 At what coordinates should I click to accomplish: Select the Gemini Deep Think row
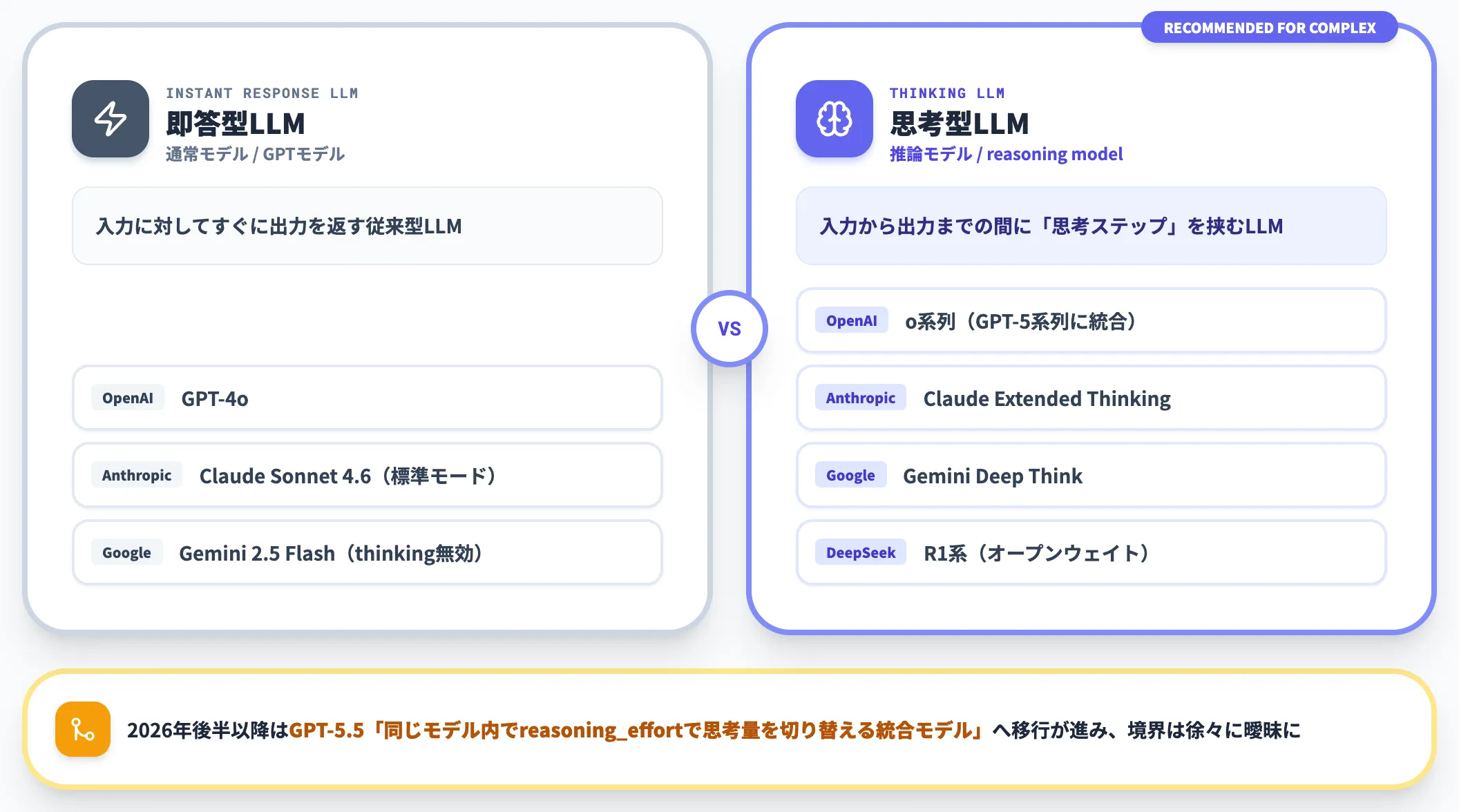coord(1091,475)
